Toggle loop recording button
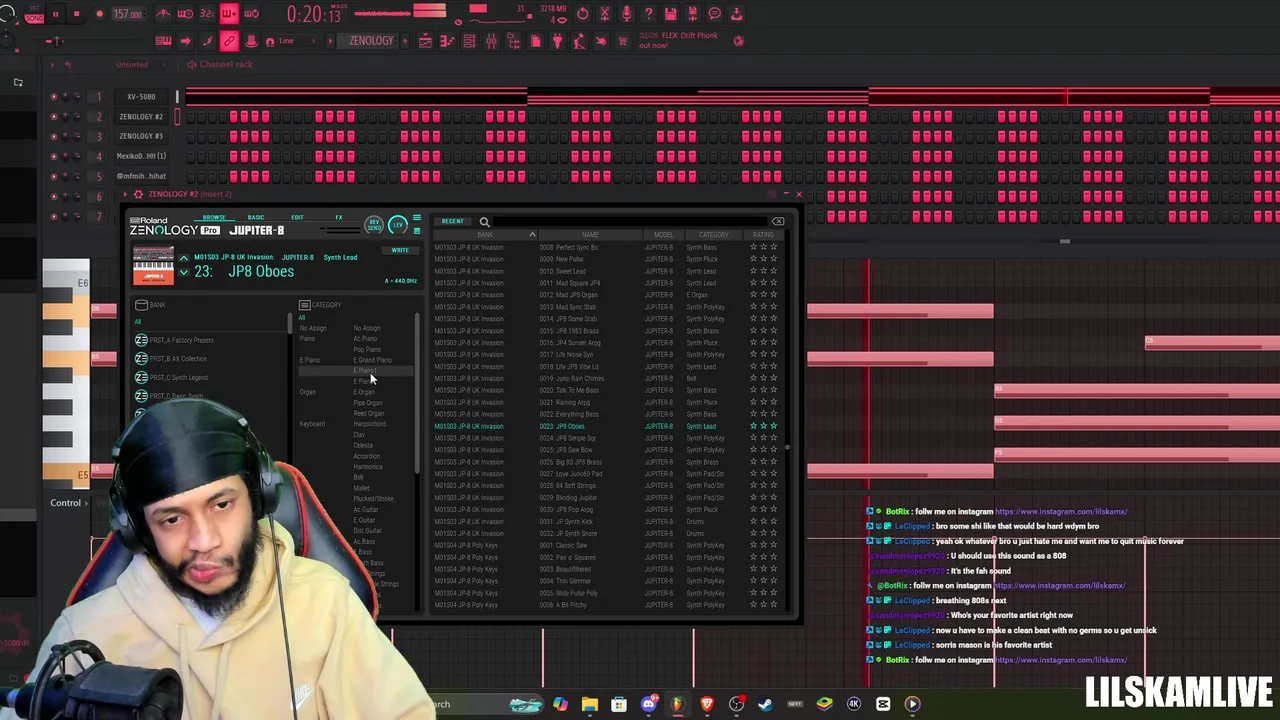 click(x=251, y=14)
